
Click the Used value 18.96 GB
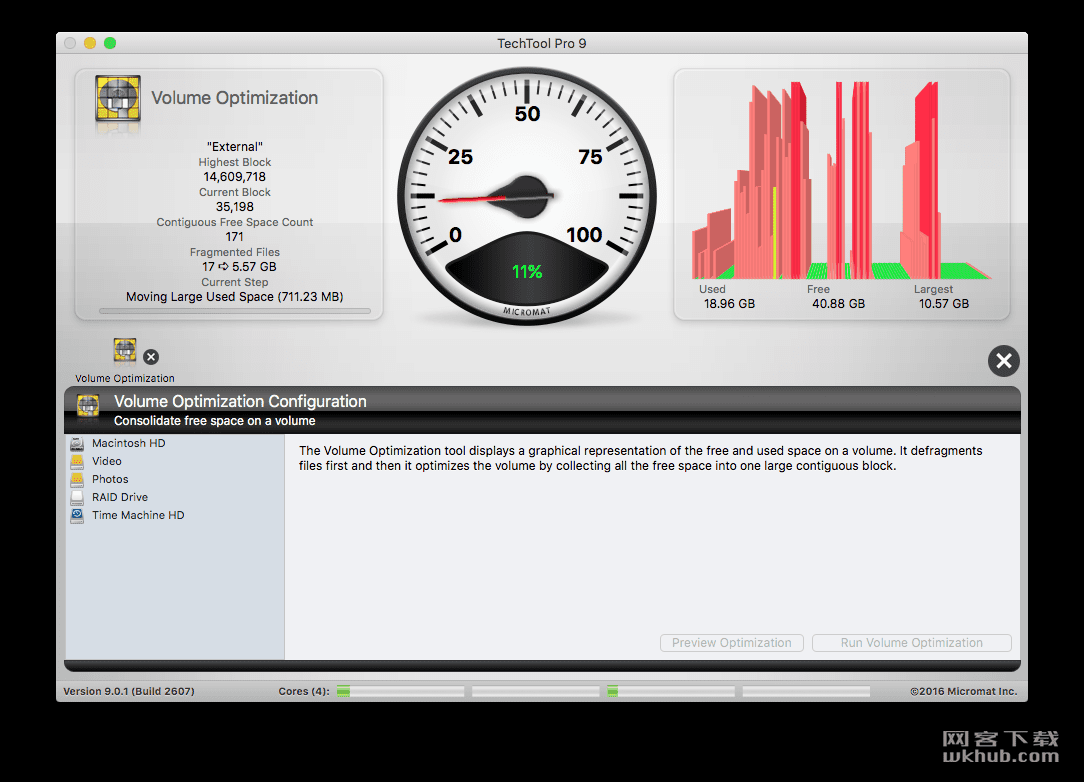coord(729,304)
